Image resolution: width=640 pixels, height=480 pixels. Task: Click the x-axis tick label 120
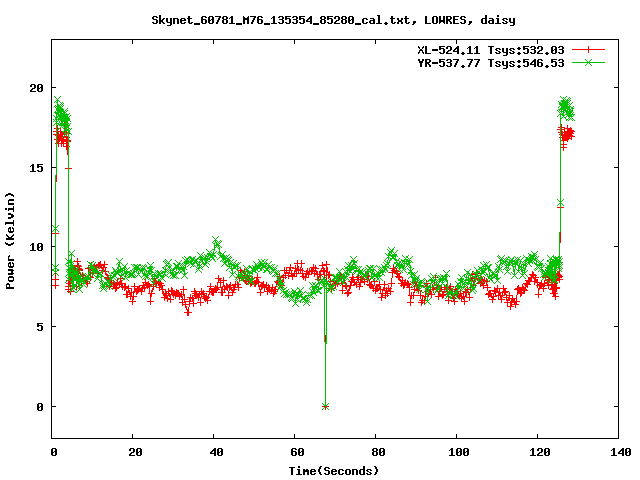point(539,452)
